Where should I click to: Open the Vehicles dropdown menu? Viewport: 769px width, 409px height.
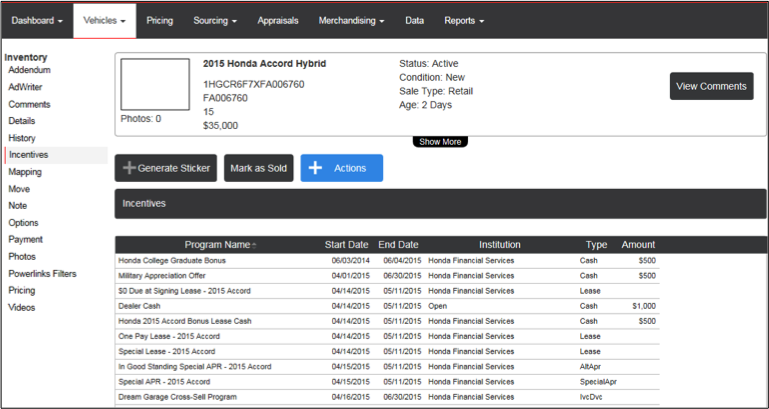104,21
